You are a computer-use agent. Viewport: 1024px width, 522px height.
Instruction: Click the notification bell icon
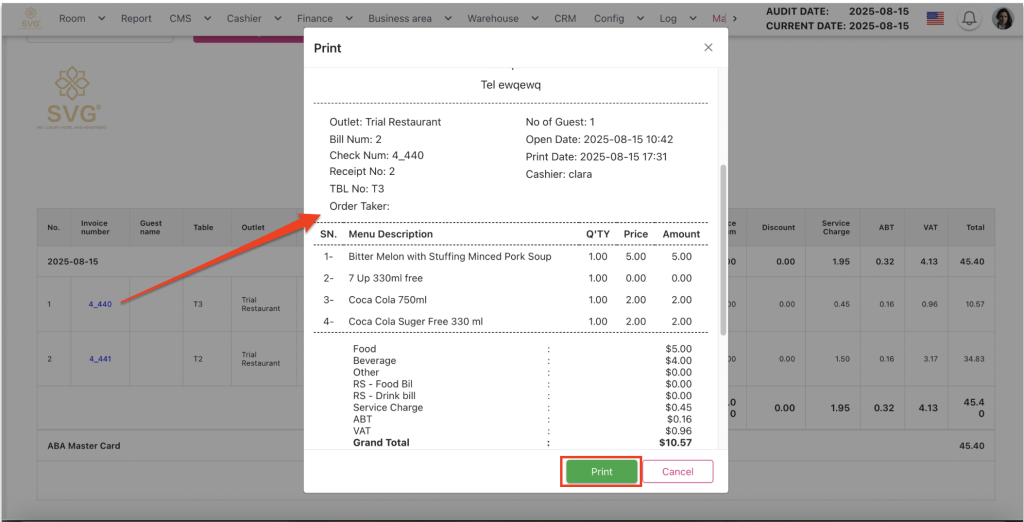pos(968,19)
